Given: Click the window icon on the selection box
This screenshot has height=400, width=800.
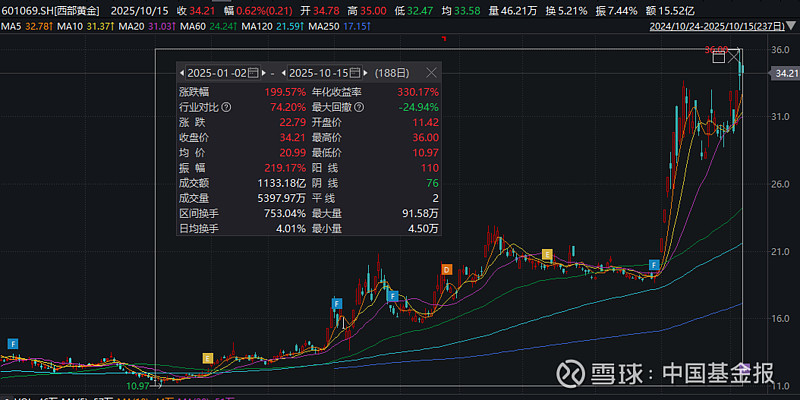Looking at the screenshot, I should [718, 57].
